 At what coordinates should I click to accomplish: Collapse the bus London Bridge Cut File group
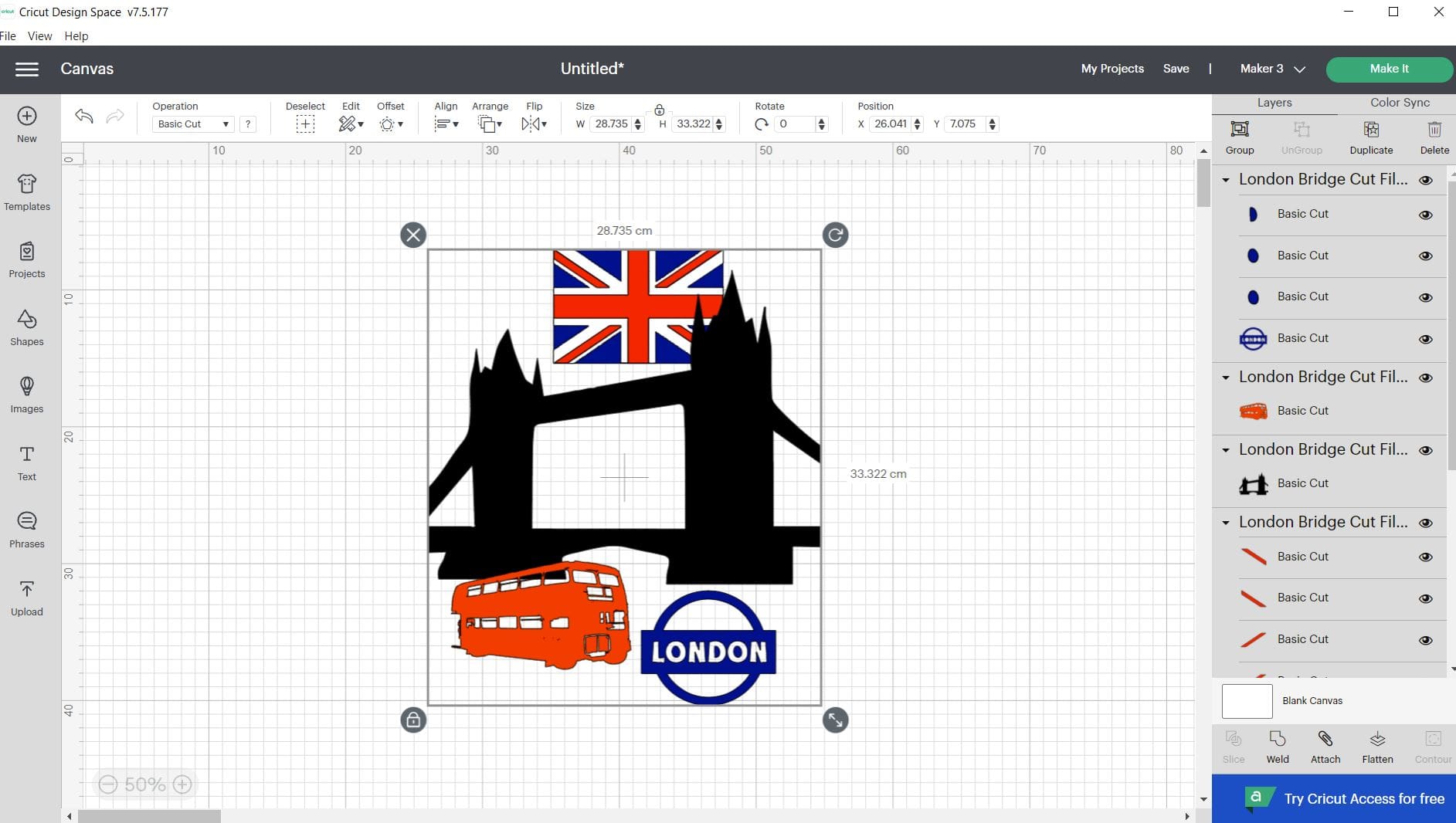coord(1226,378)
